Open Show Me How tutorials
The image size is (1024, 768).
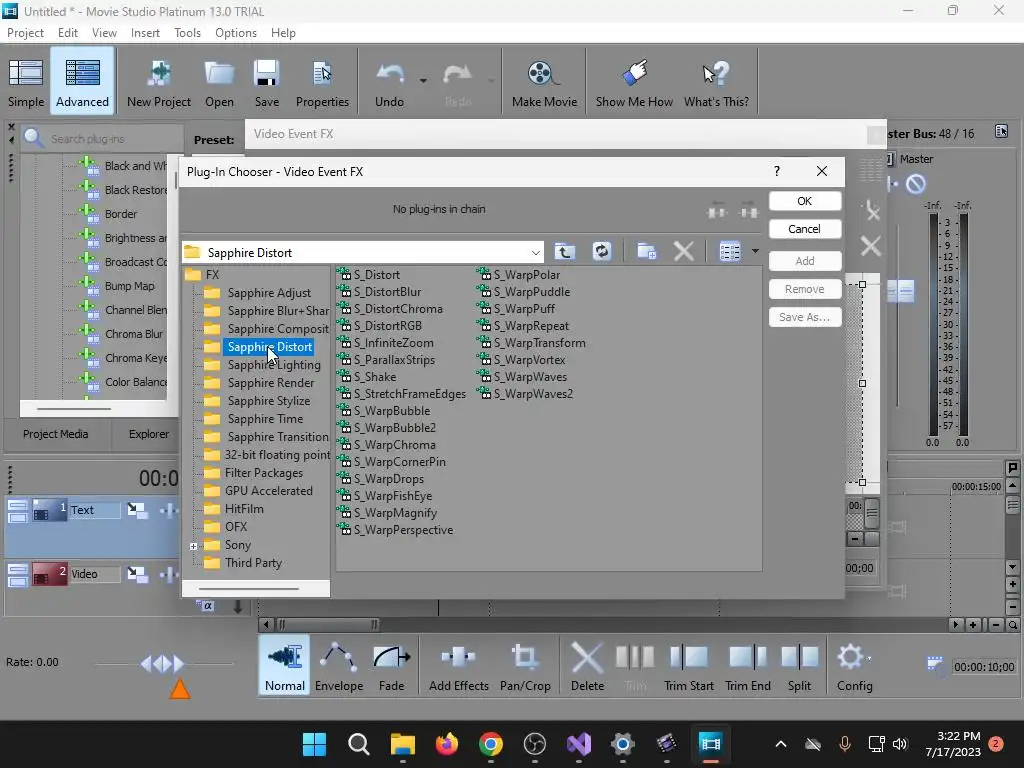click(x=634, y=82)
